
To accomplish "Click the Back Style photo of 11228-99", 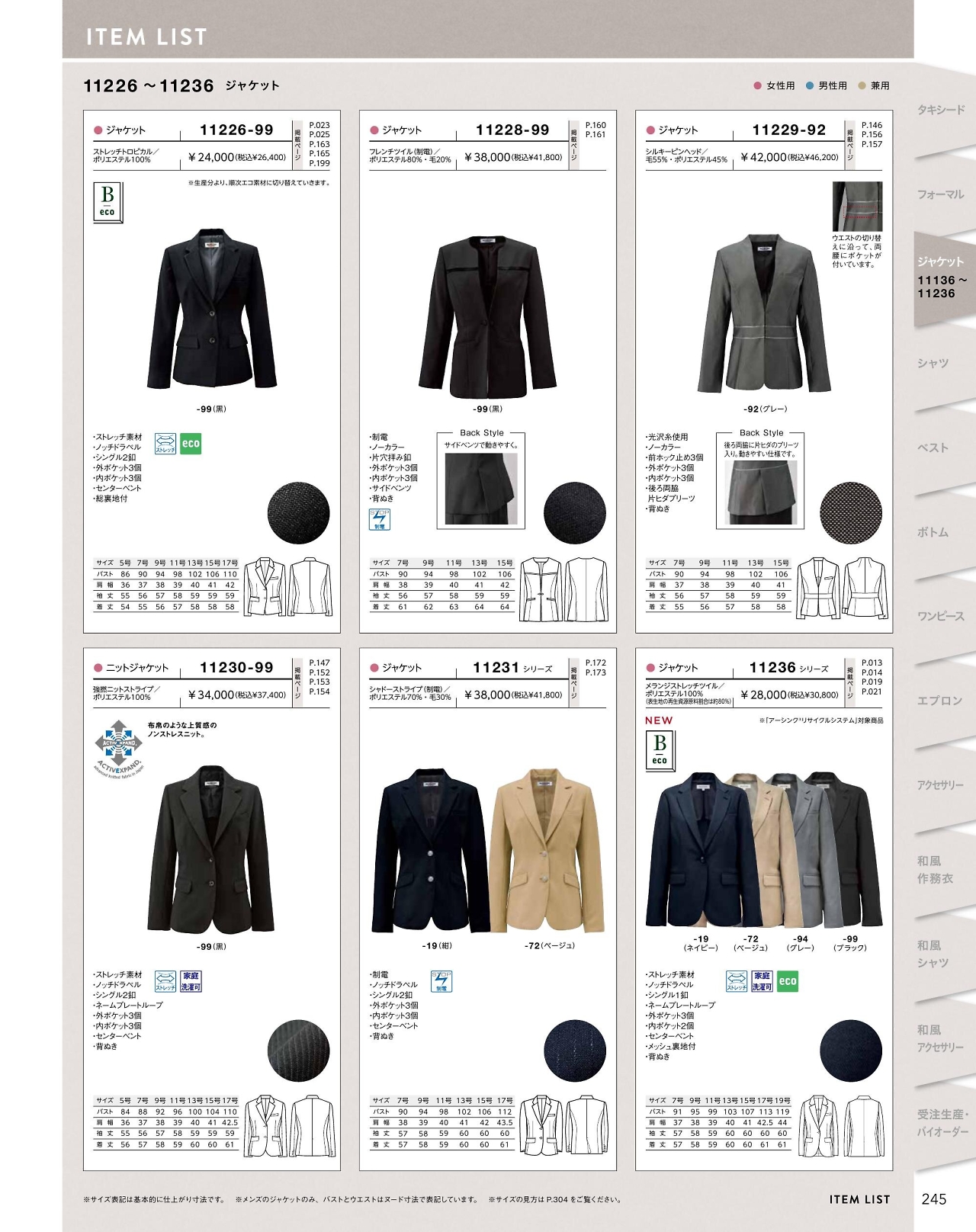I will pyautogui.click(x=481, y=489).
